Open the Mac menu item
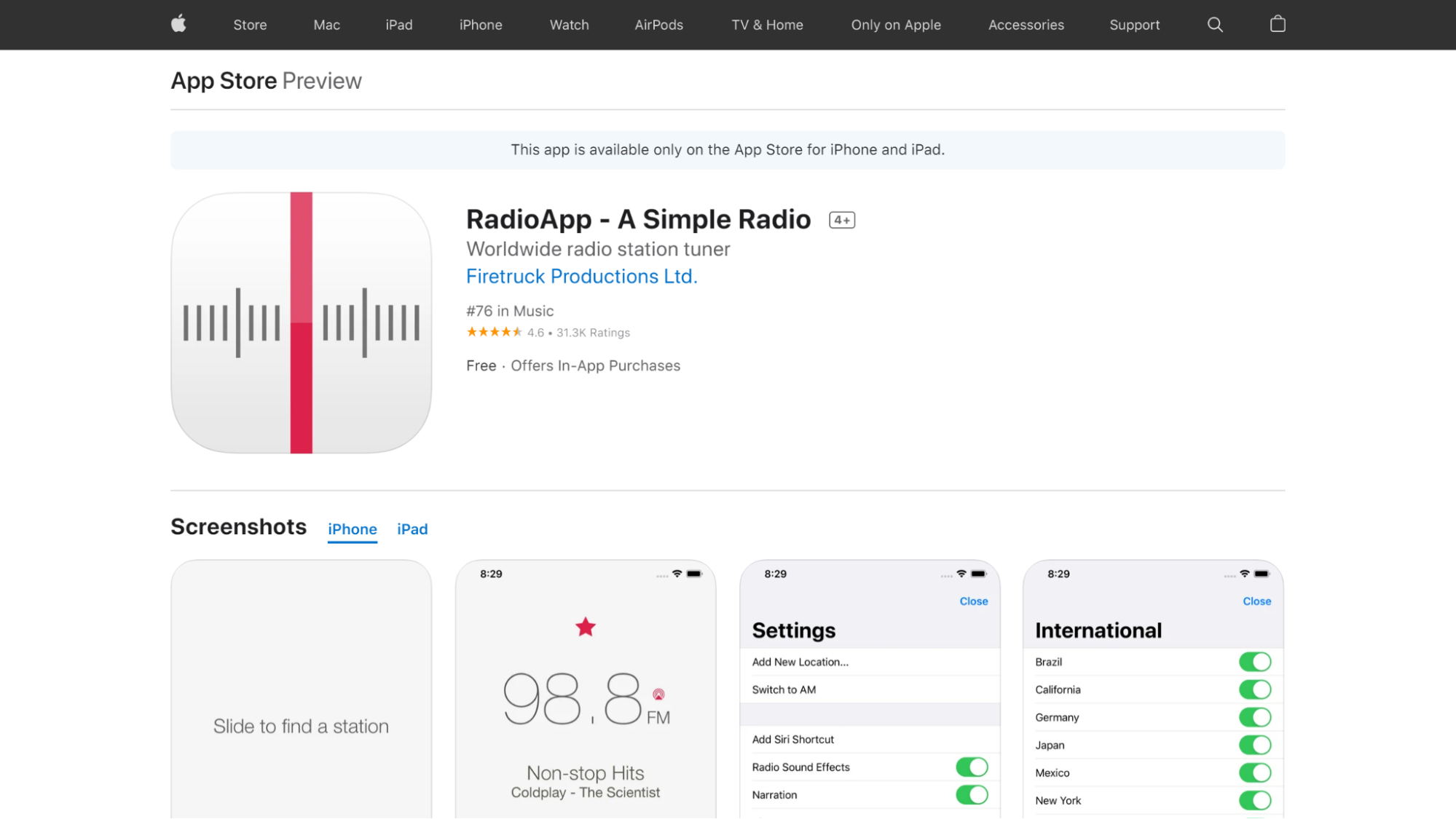1456x819 pixels. (326, 24)
